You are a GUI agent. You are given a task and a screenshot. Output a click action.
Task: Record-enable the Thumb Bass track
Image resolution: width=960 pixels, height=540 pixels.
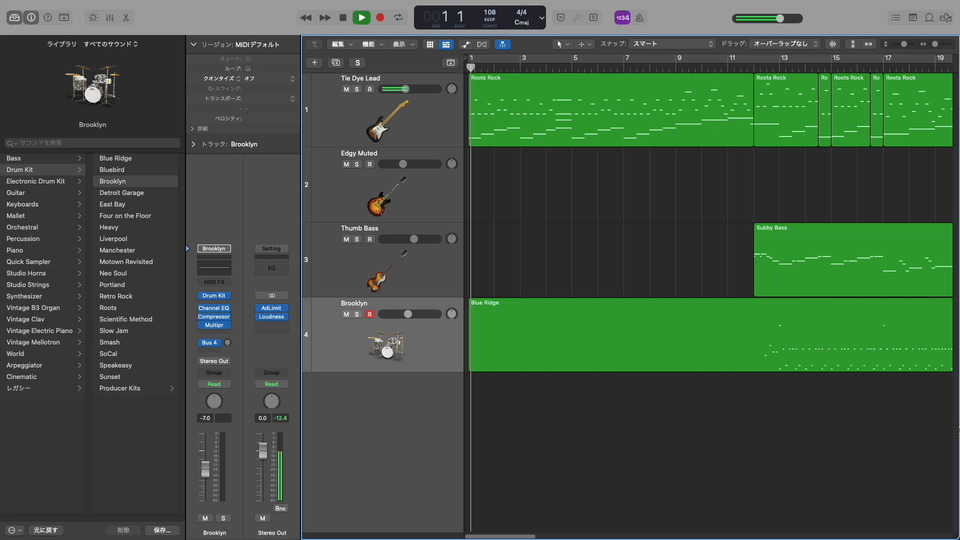[x=369, y=239]
